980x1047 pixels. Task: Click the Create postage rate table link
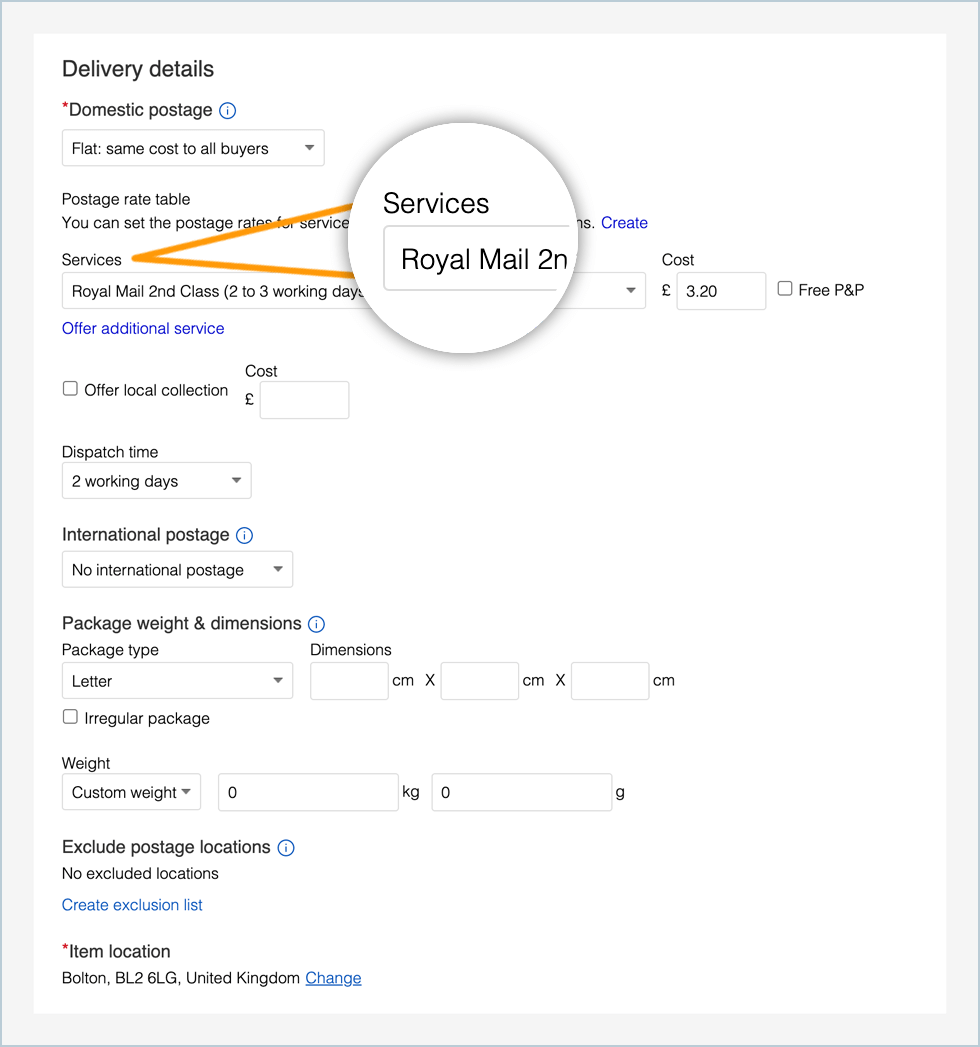[x=624, y=223]
